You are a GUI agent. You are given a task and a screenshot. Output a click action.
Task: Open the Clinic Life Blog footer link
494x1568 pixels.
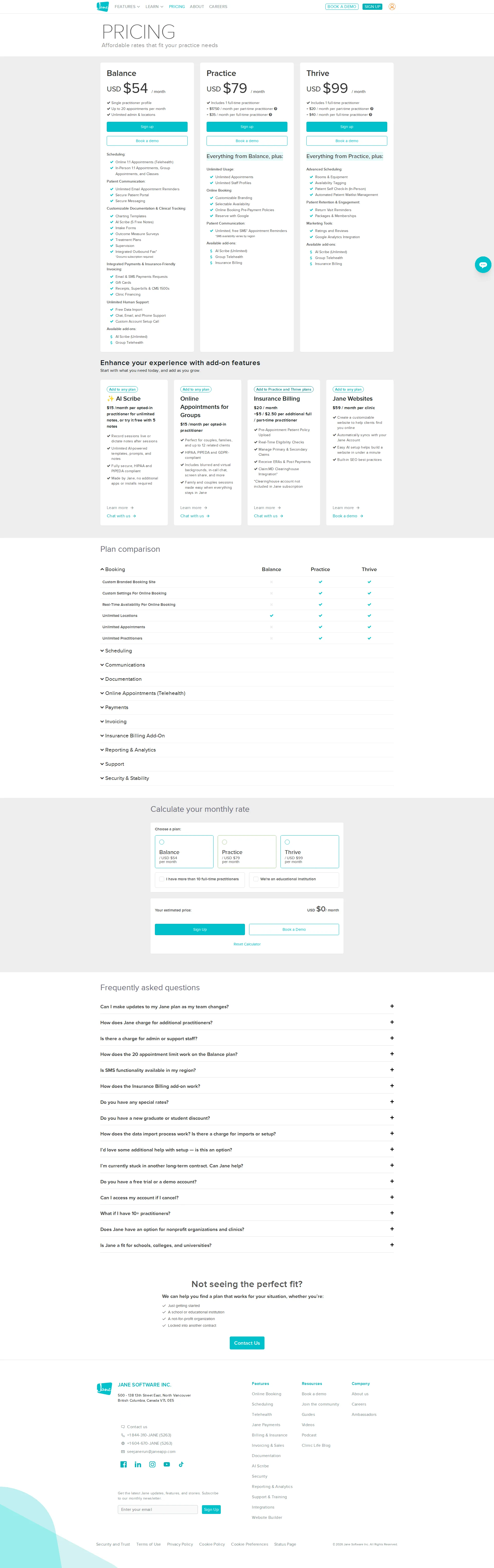316,1446
